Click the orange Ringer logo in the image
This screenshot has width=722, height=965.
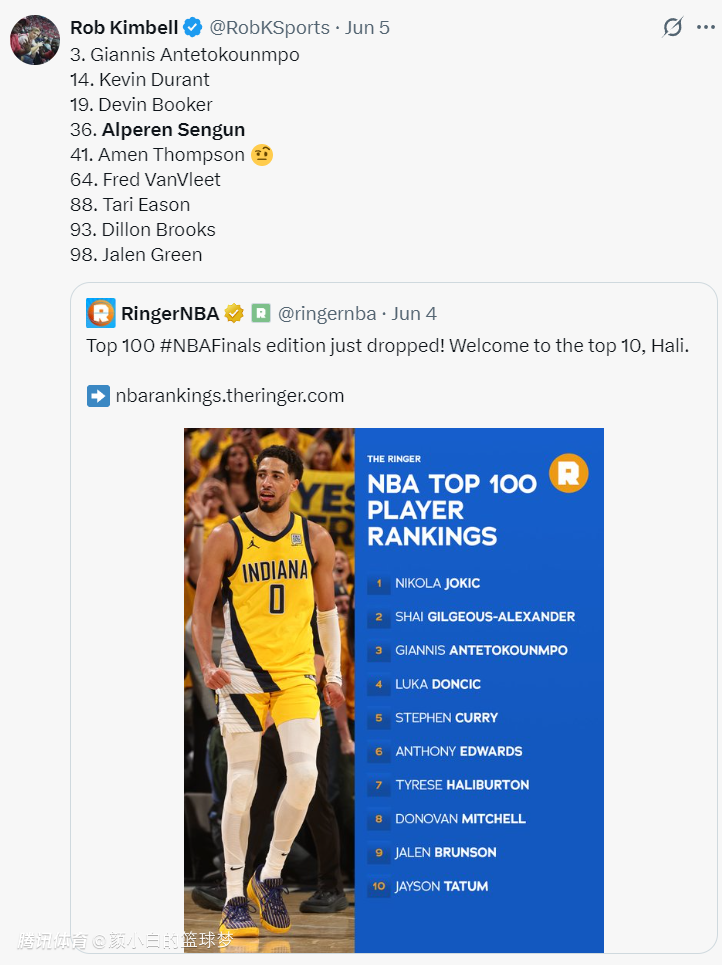pos(568,473)
